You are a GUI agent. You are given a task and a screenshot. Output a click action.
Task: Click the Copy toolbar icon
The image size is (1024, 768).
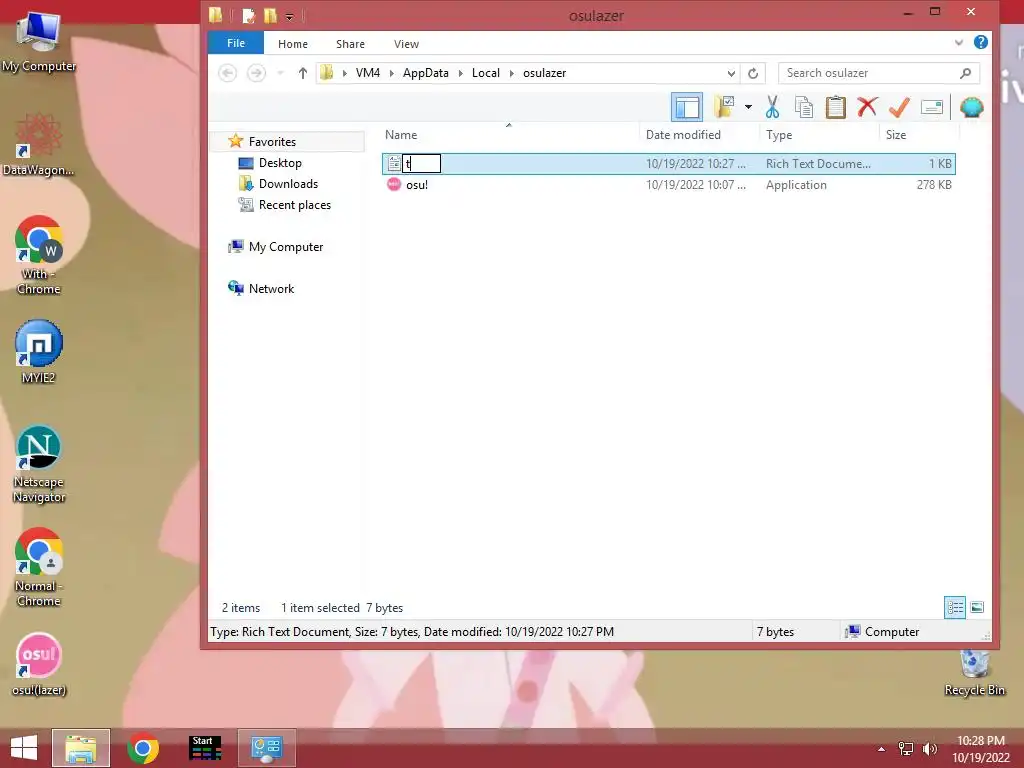click(804, 107)
